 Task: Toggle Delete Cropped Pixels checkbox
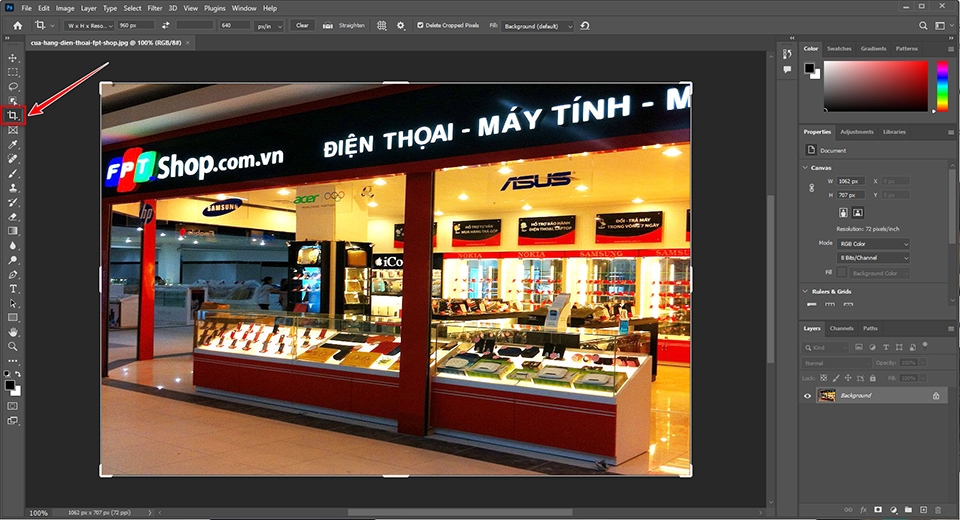(x=420, y=26)
